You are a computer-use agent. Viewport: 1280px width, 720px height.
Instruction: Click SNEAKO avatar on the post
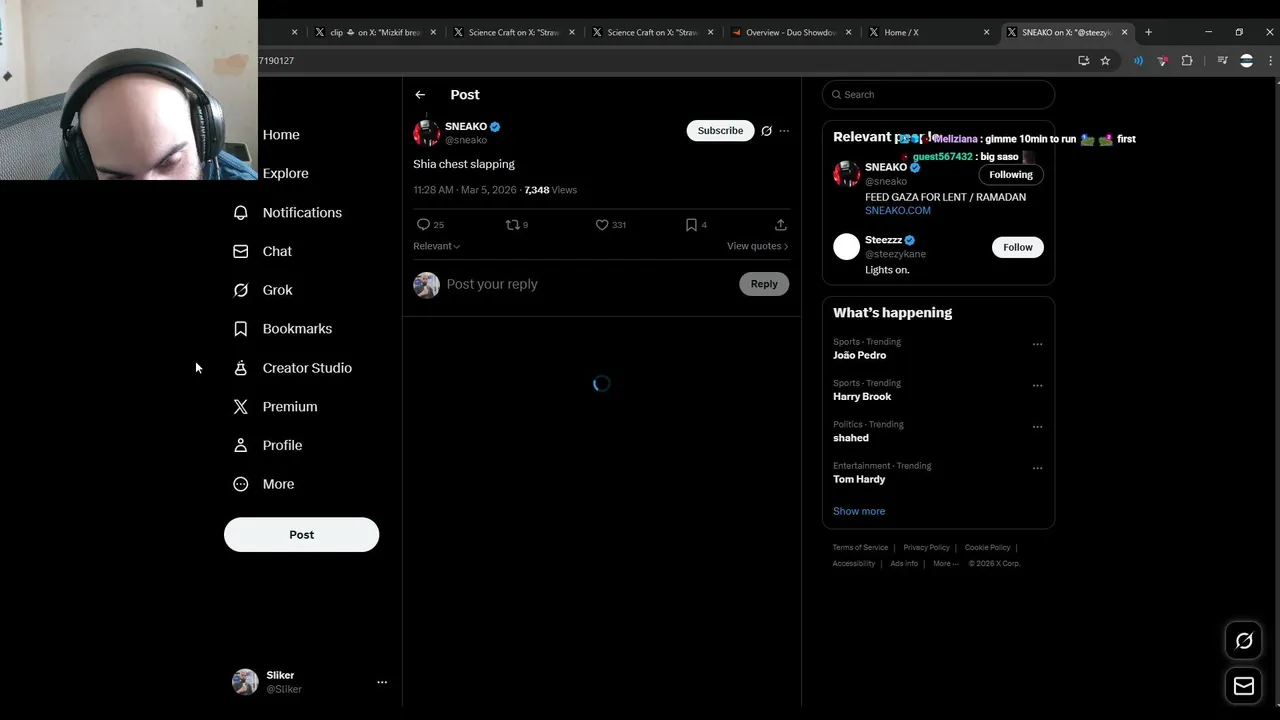(x=427, y=133)
